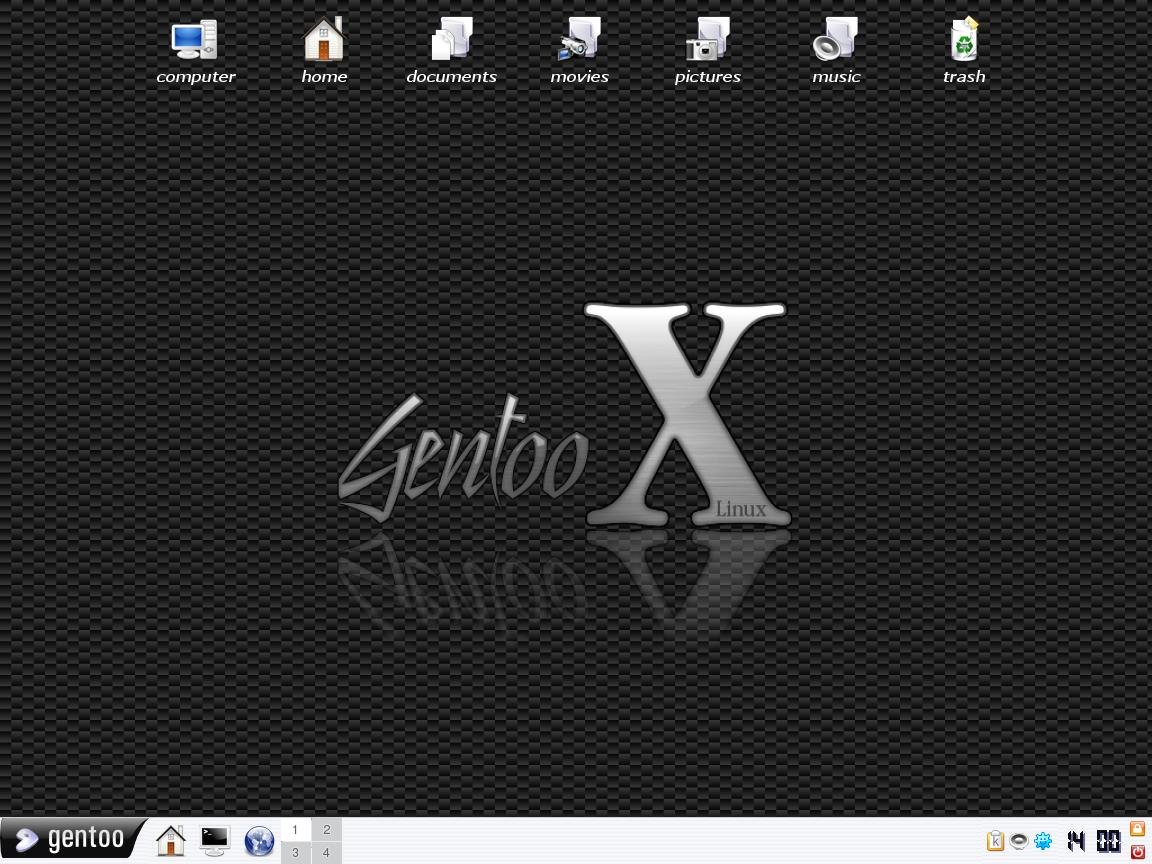Launch the terminal from the taskbar
The height and width of the screenshot is (864, 1152).
[215, 840]
